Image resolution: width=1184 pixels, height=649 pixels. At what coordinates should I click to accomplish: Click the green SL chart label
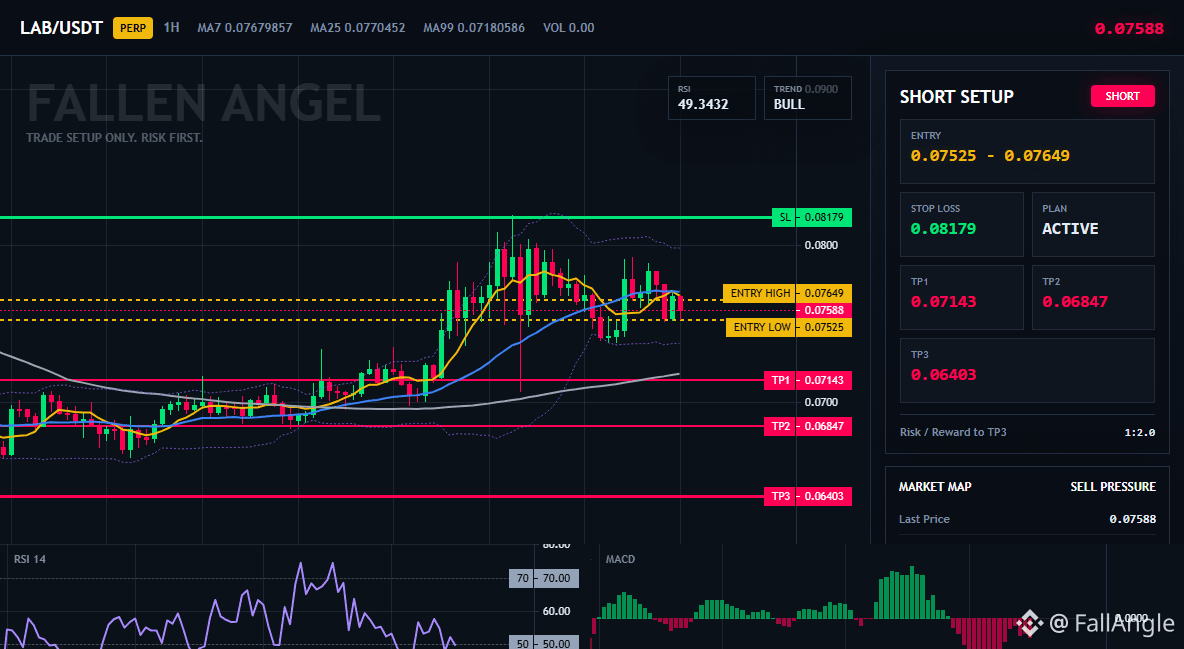[x=785, y=218]
